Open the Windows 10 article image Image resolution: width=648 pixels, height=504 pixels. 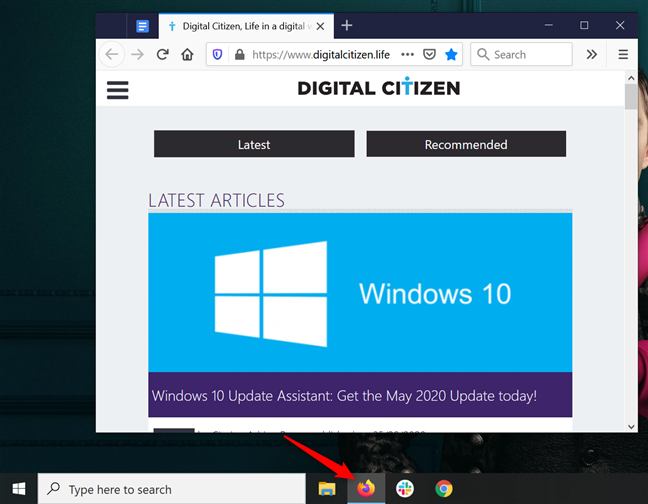tap(360, 292)
